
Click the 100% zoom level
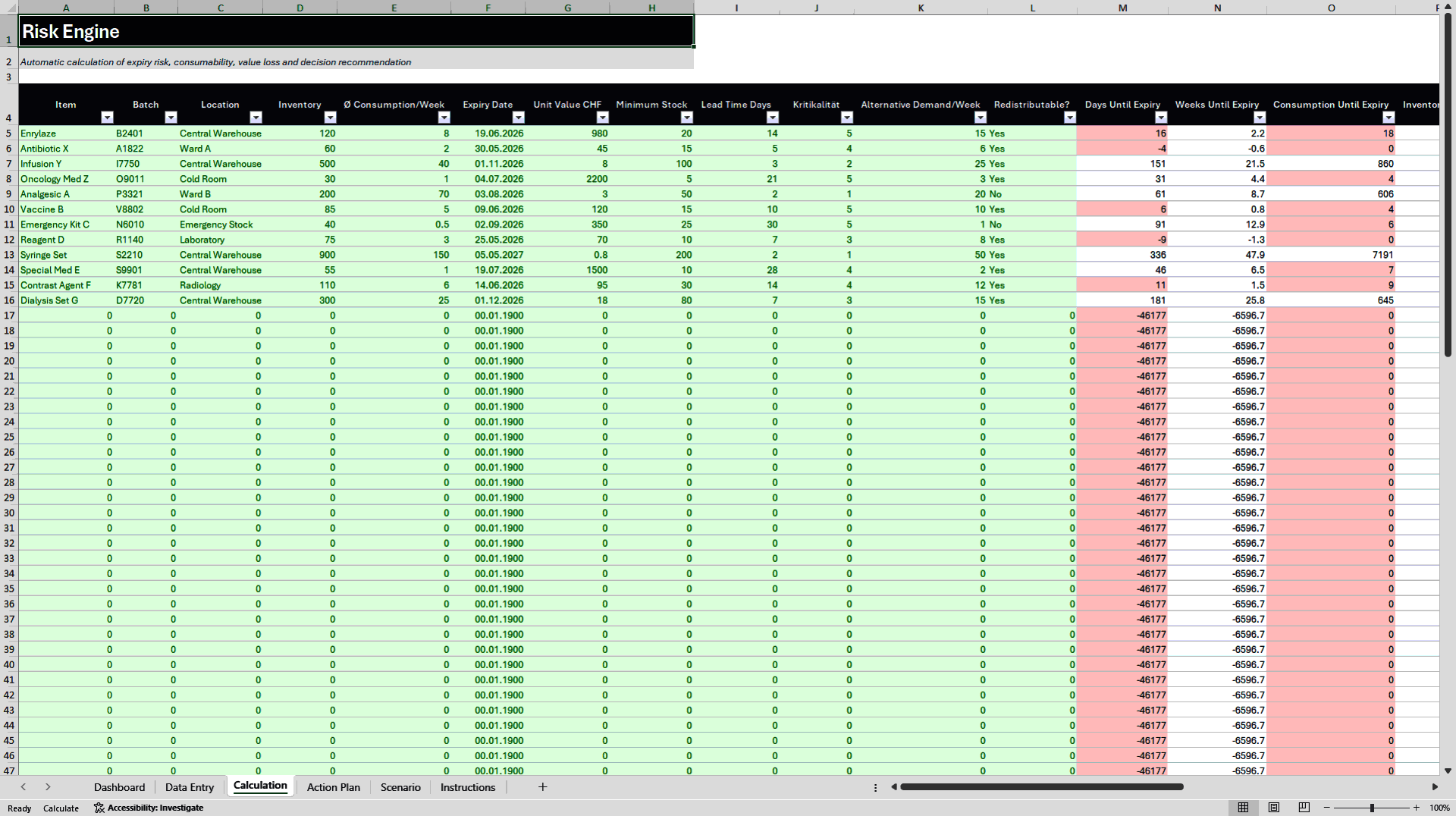click(1439, 808)
